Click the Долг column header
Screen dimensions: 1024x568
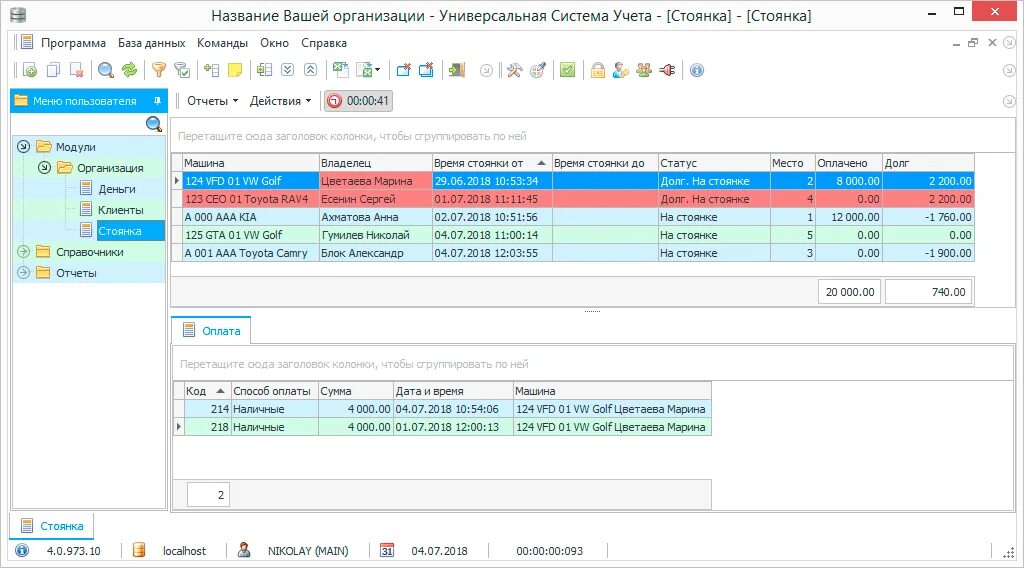(928, 163)
